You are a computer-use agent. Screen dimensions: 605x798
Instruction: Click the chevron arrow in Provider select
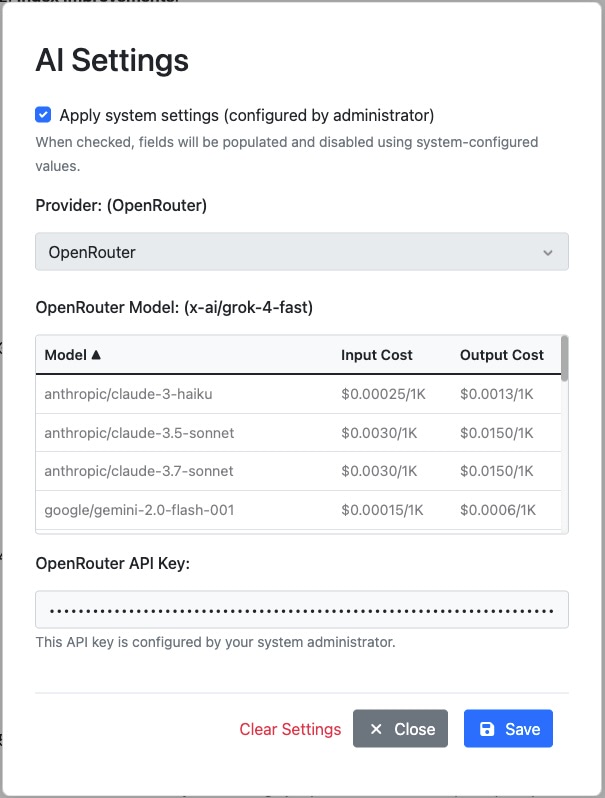(548, 253)
